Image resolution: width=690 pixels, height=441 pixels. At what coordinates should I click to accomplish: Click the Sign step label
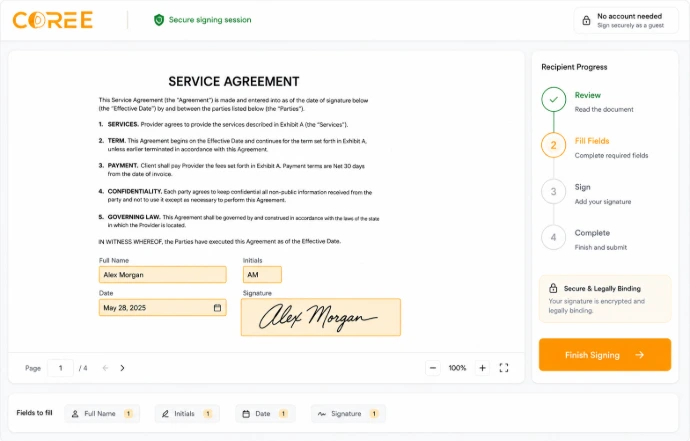click(x=582, y=187)
